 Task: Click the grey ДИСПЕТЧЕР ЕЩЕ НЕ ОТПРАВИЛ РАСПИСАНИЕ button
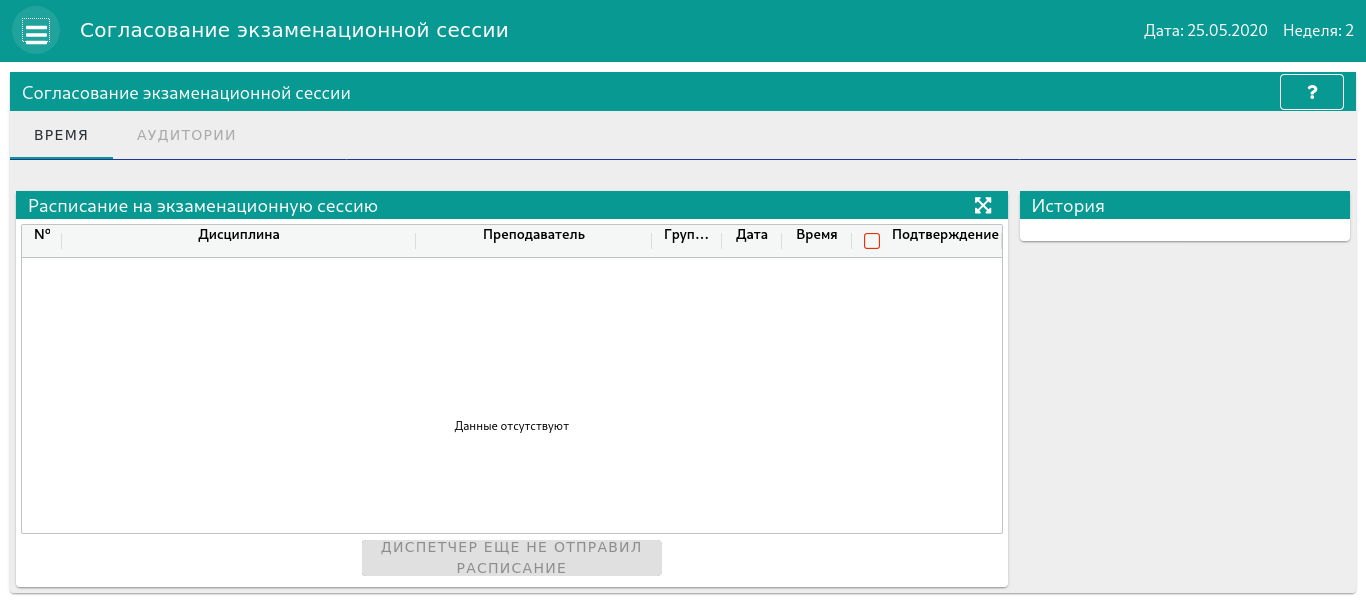[x=512, y=558]
